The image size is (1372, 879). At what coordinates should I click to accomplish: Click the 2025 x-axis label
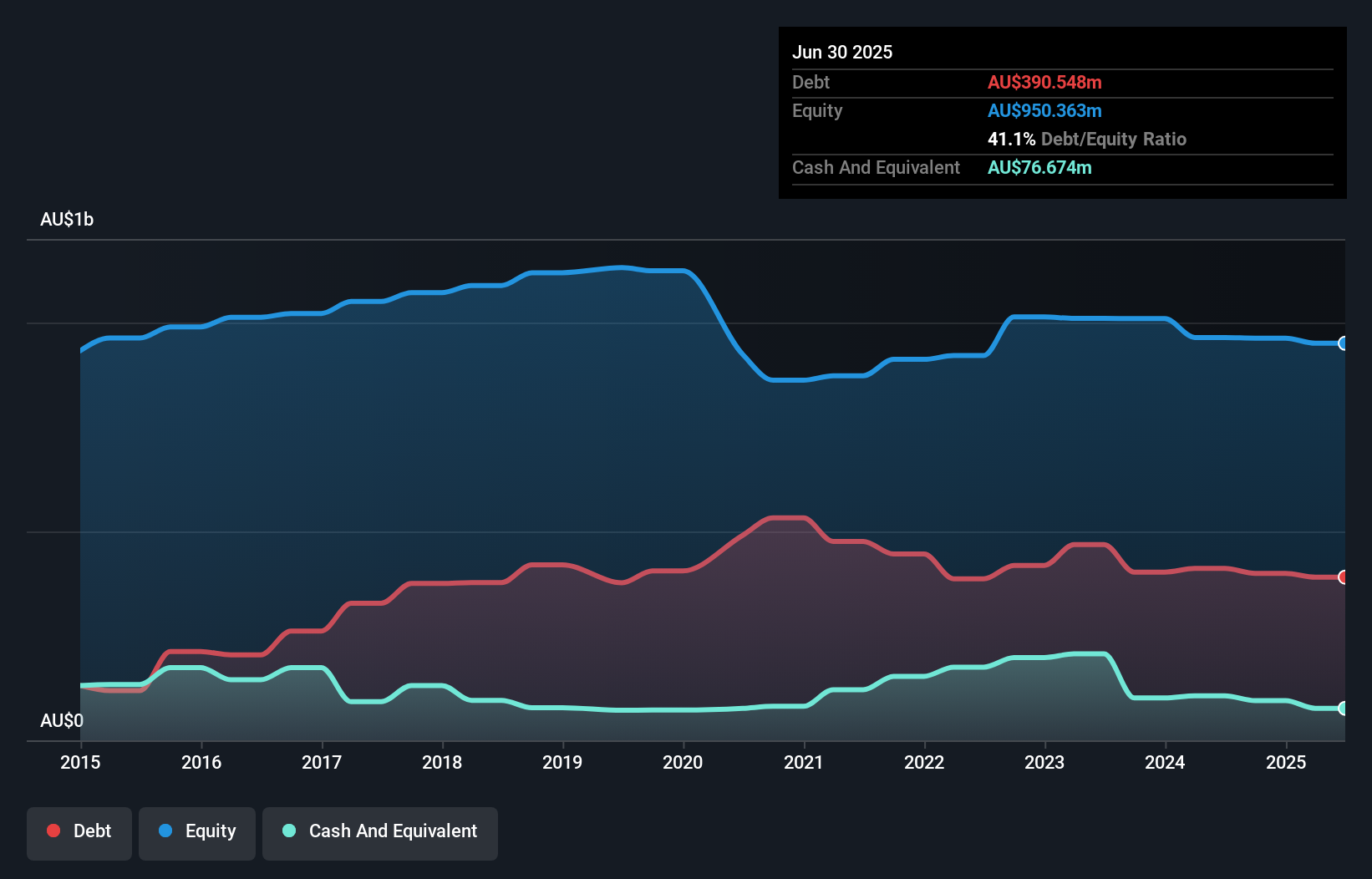coord(1286,762)
